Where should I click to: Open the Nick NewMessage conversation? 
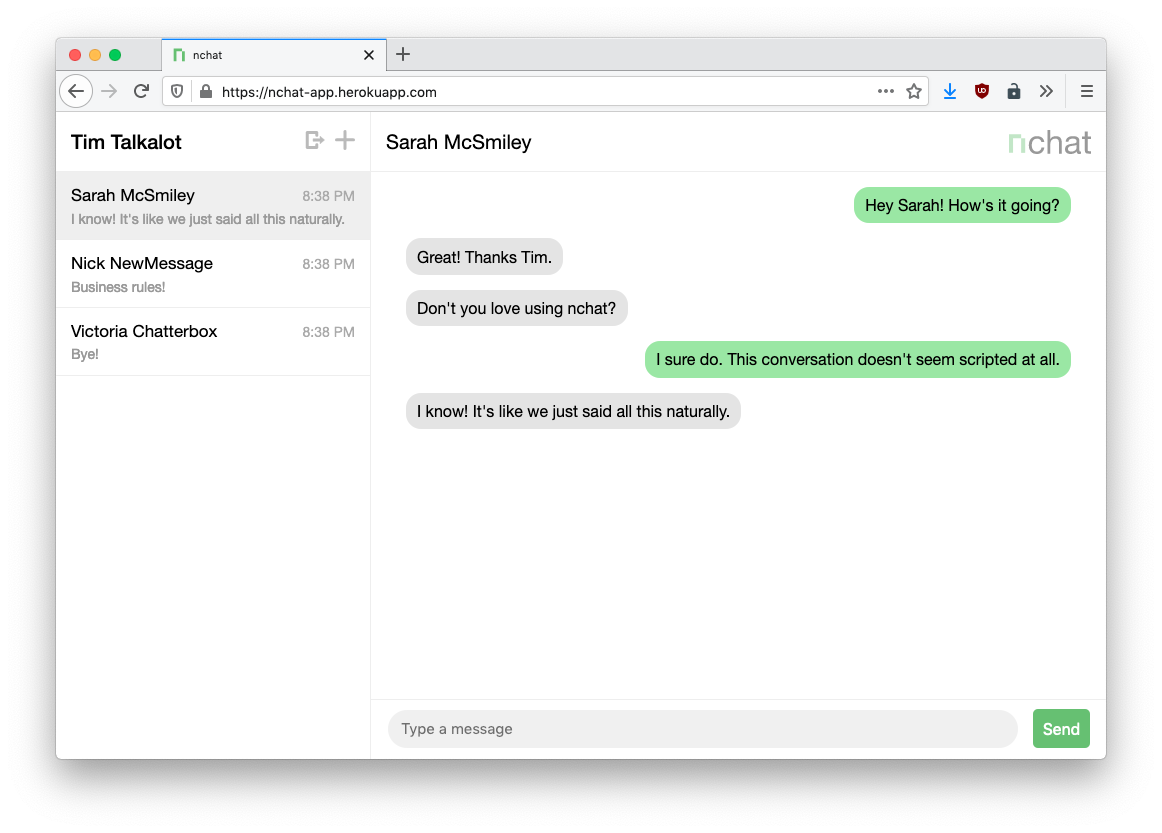point(213,274)
